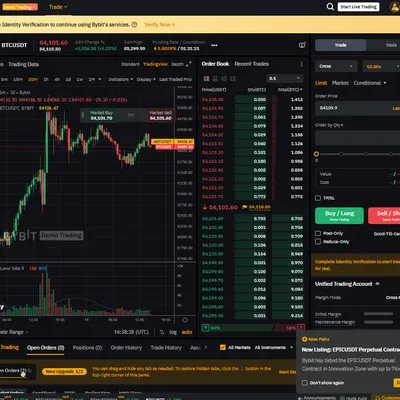The image size is (400, 400).
Task: Click the Order Price input field
Action: (357, 108)
